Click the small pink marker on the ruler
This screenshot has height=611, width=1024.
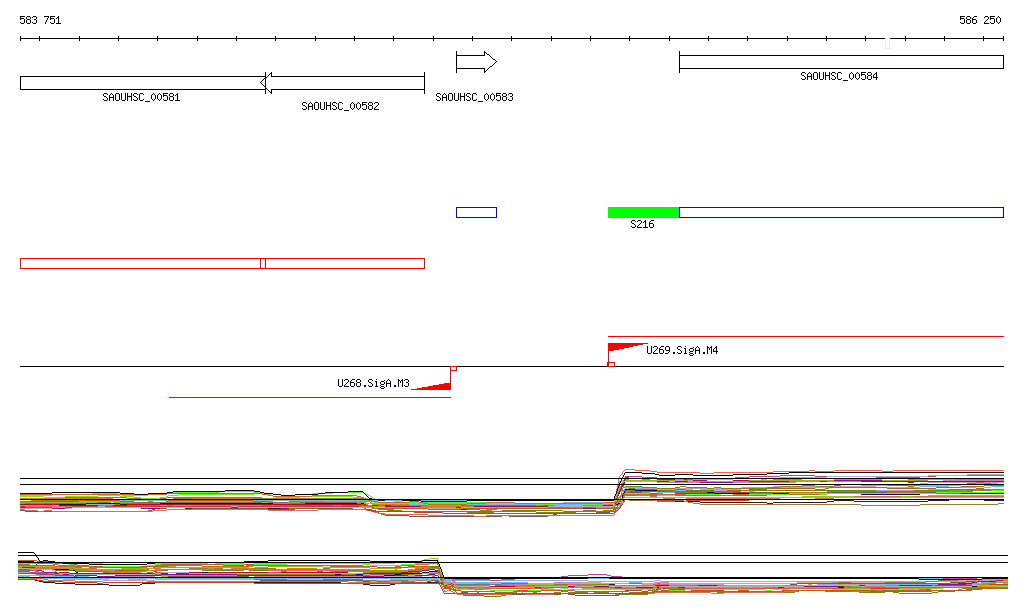coord(887,43)
